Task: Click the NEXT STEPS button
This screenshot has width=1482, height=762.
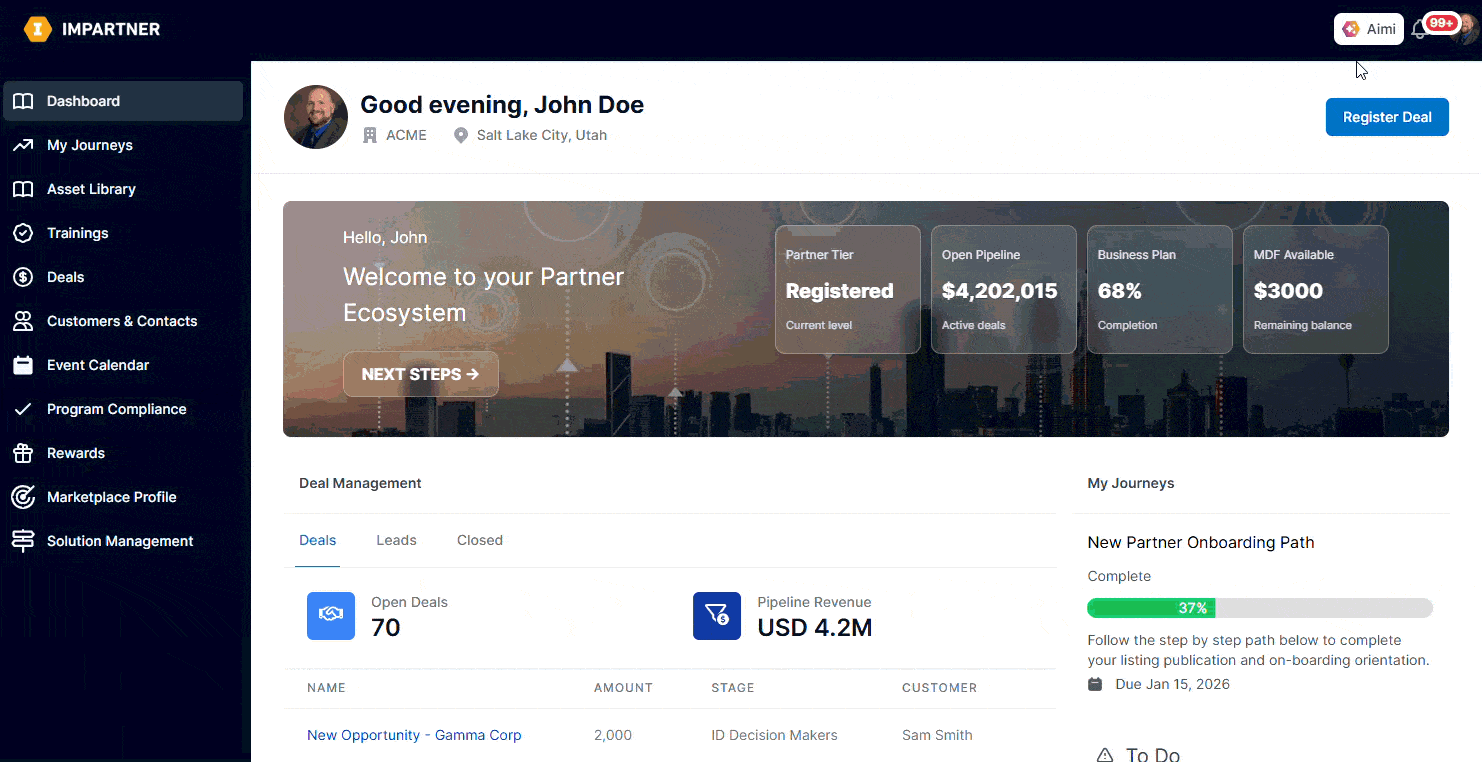Action: tap(420, 374)
